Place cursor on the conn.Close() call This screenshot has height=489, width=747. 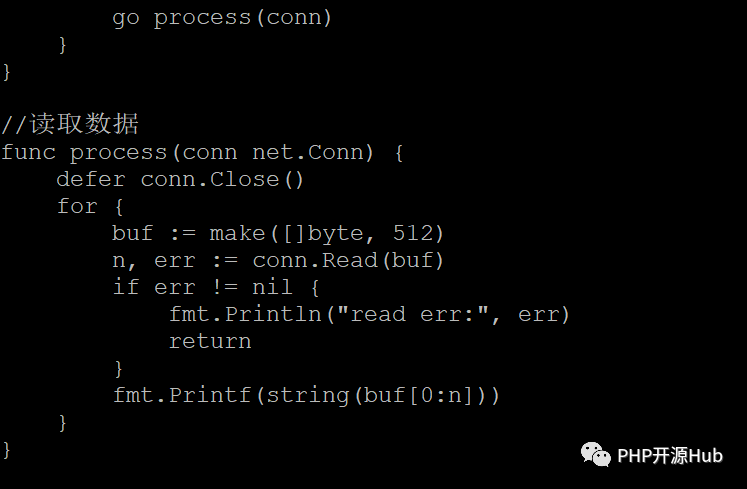point(222,179)
